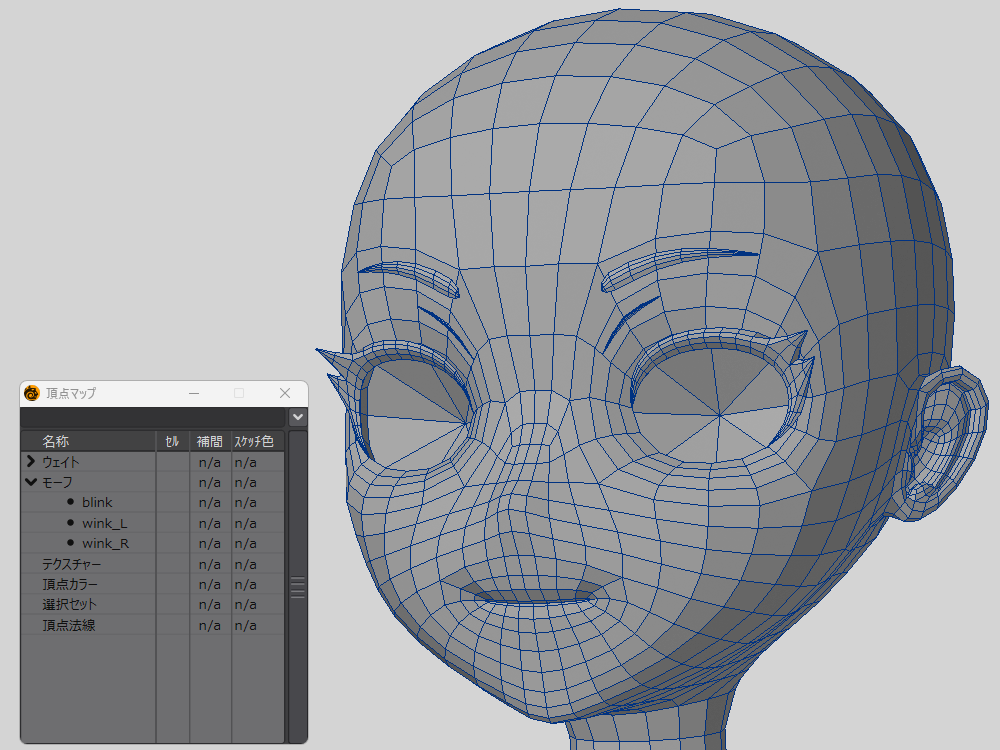The width and height of the screenshot is (1000, 750).
Task: Click the vertical scrollbar grip handle
Action: pyautogui.click(x=297, y=587)
